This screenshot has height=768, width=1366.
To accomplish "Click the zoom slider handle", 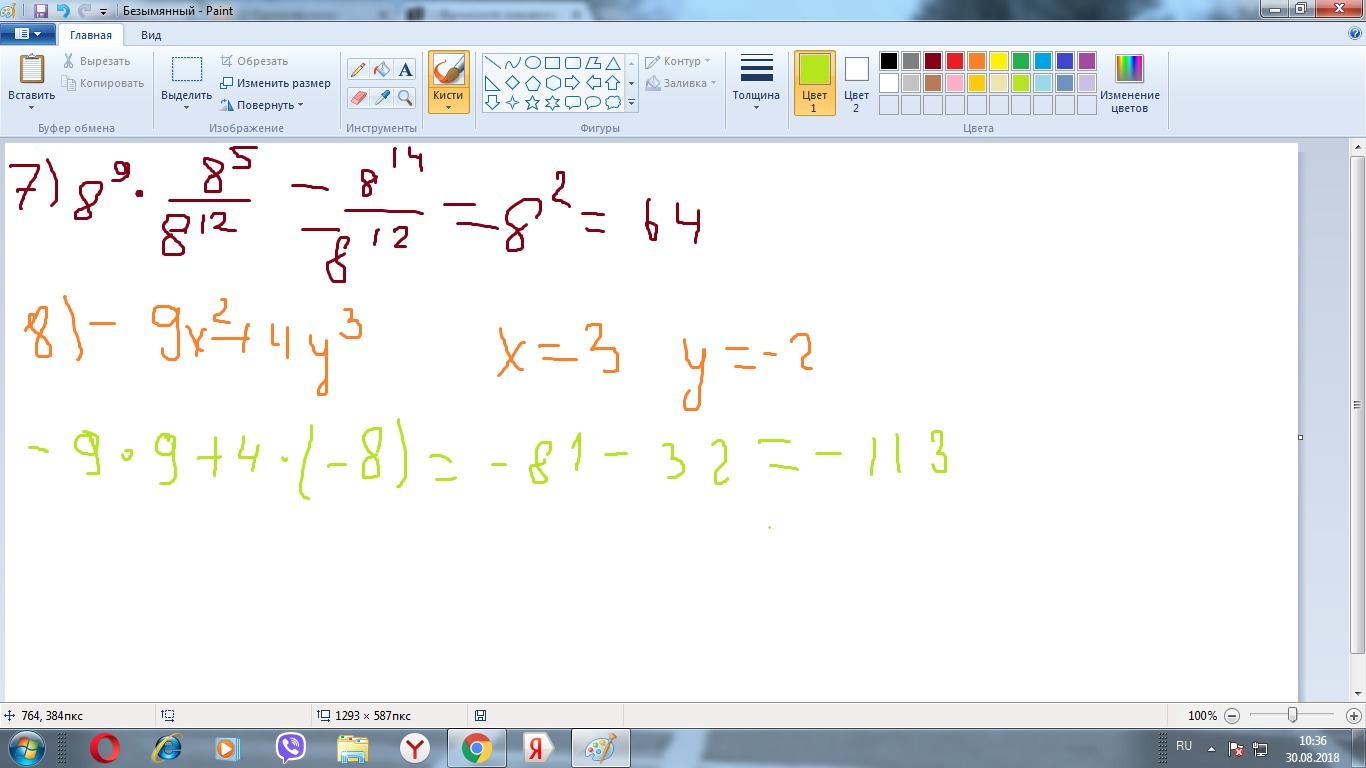I will (1293, 716).
